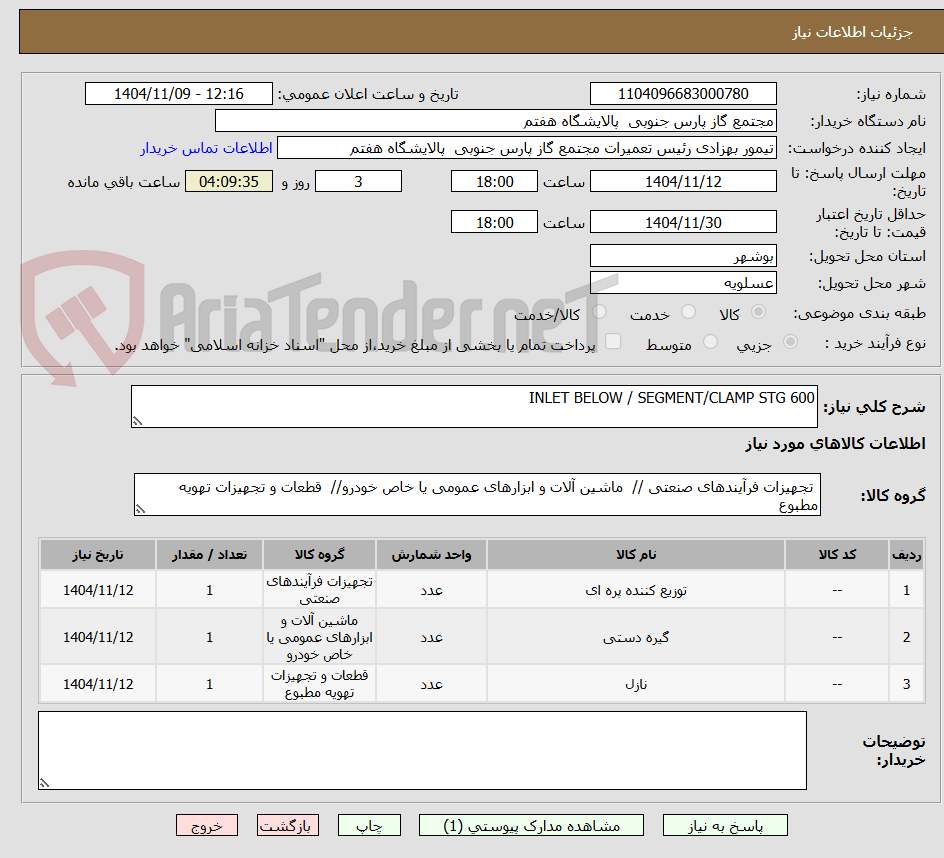This screenshot has height=858, width=944.
Task: Click the INLET BELOW / SEGMENT/CLAMP description box
Action: (474, 406)
